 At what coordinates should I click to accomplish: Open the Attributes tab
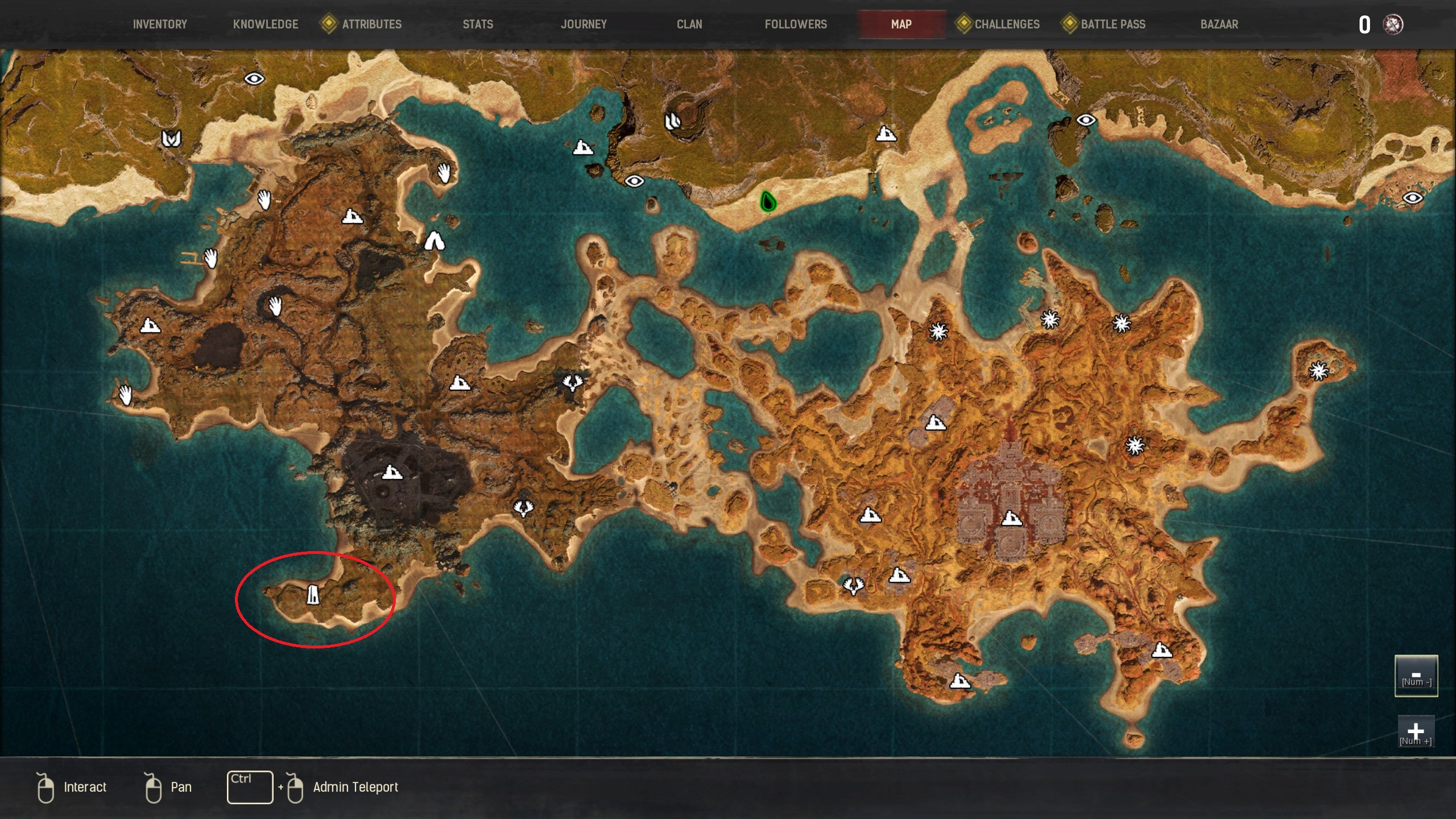371,24
